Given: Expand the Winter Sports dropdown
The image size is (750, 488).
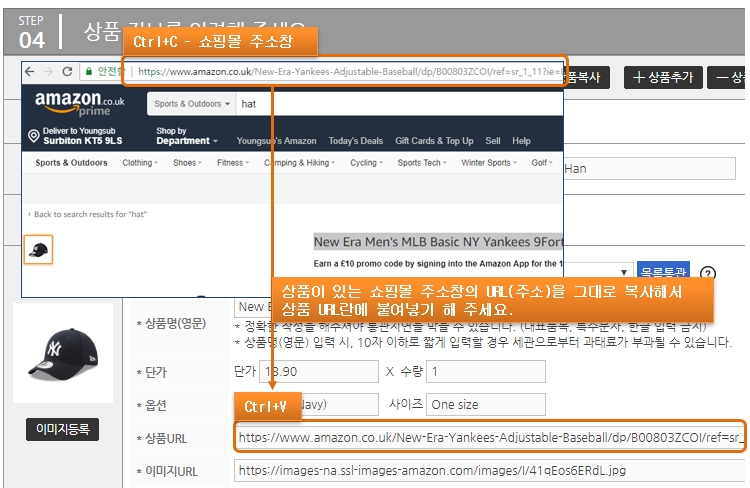Looking at the screenshot, I should coord(489,163).
